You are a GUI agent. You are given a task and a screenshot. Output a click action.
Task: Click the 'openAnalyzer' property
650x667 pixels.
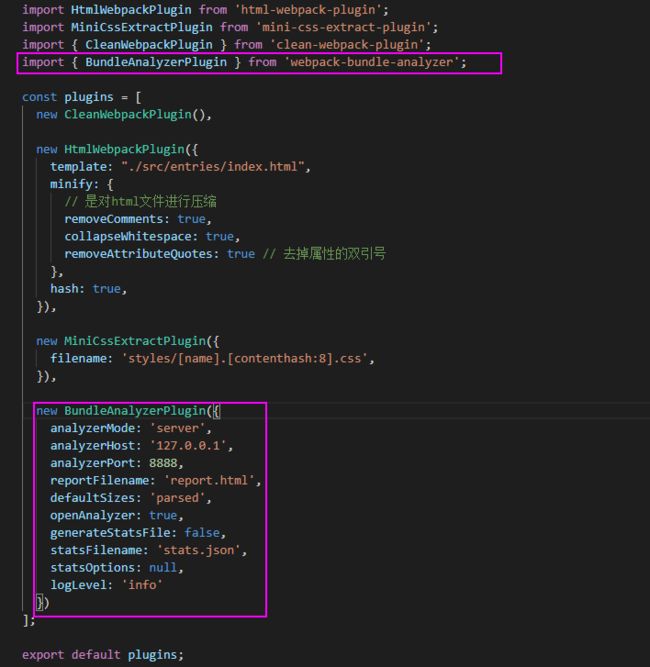click(x=92, y=516)
